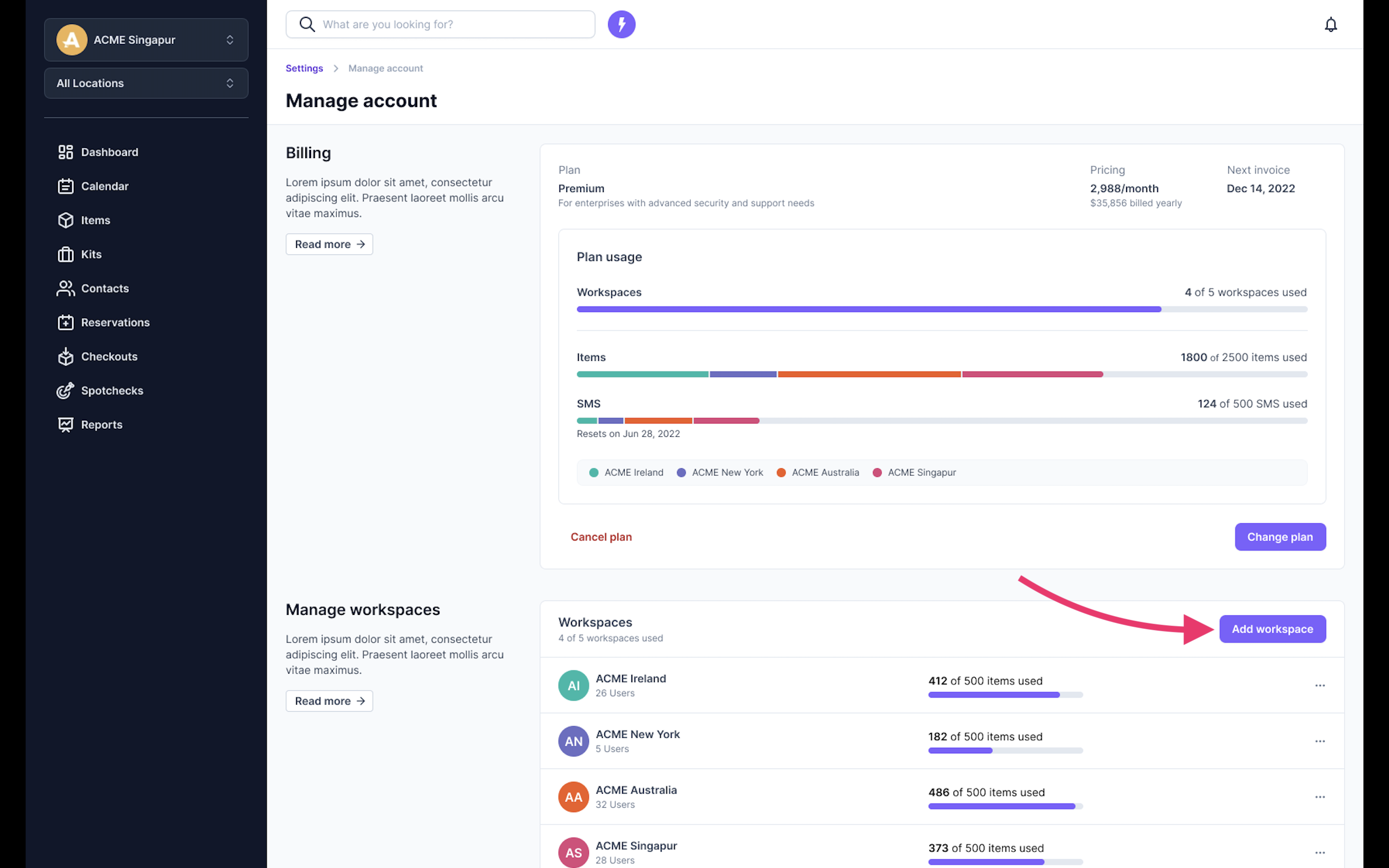Click the ACME Singapur logo avatar in the sidebar
This screenshot has width=1389, height=868.
pyautogui.click(x=72, y=40)
